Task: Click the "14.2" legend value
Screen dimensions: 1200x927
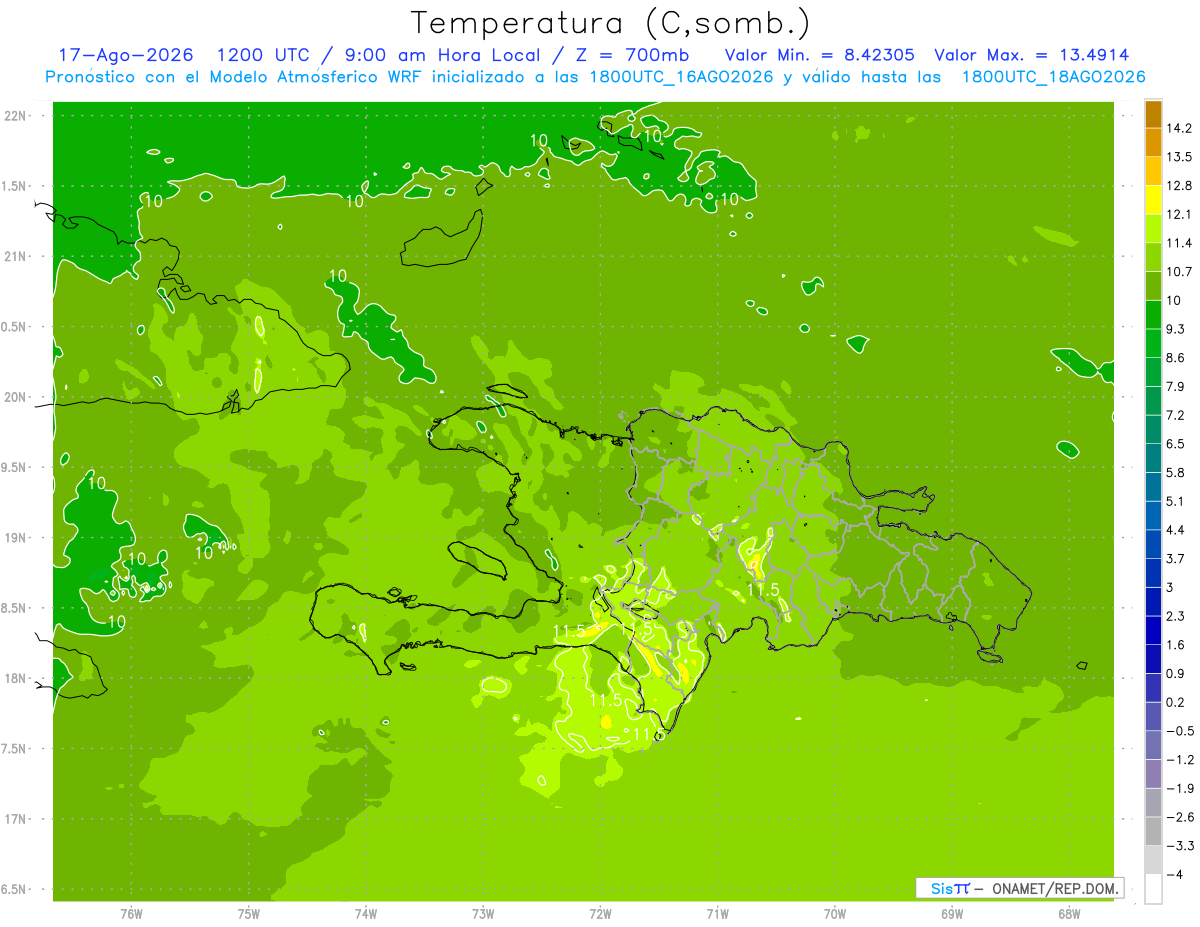Action: 1180,128
